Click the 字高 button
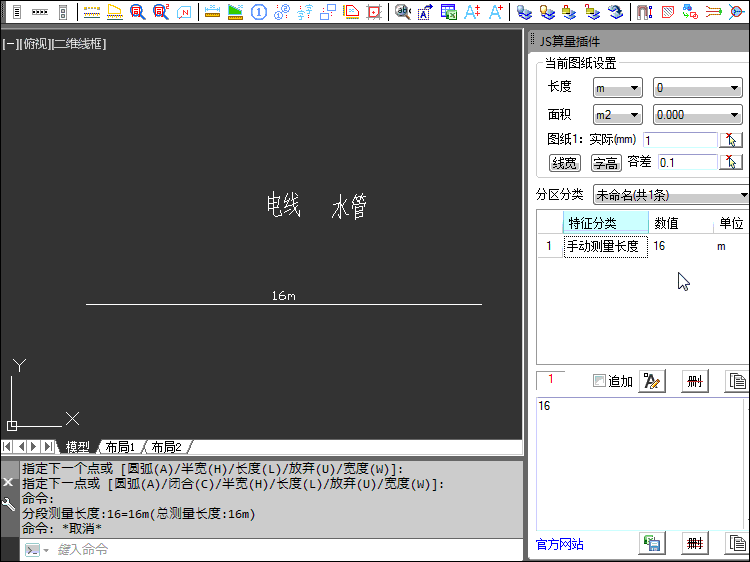750x562 pixels. click(x=605, y=163)
